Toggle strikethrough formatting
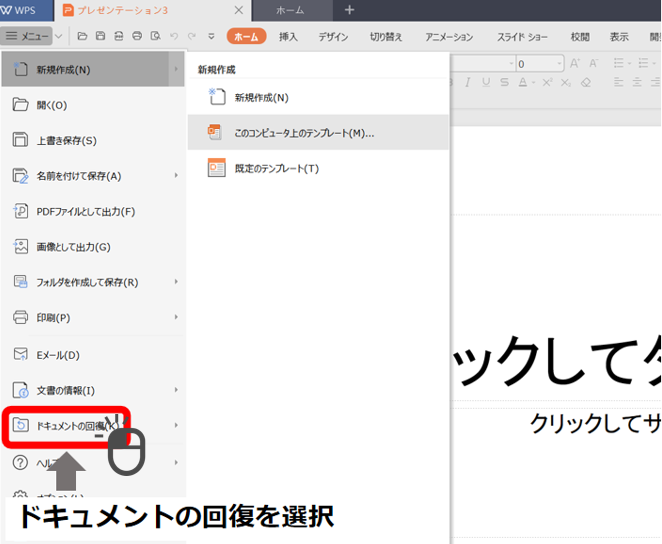This screenshot has width=662, height=544. point(505,82)
